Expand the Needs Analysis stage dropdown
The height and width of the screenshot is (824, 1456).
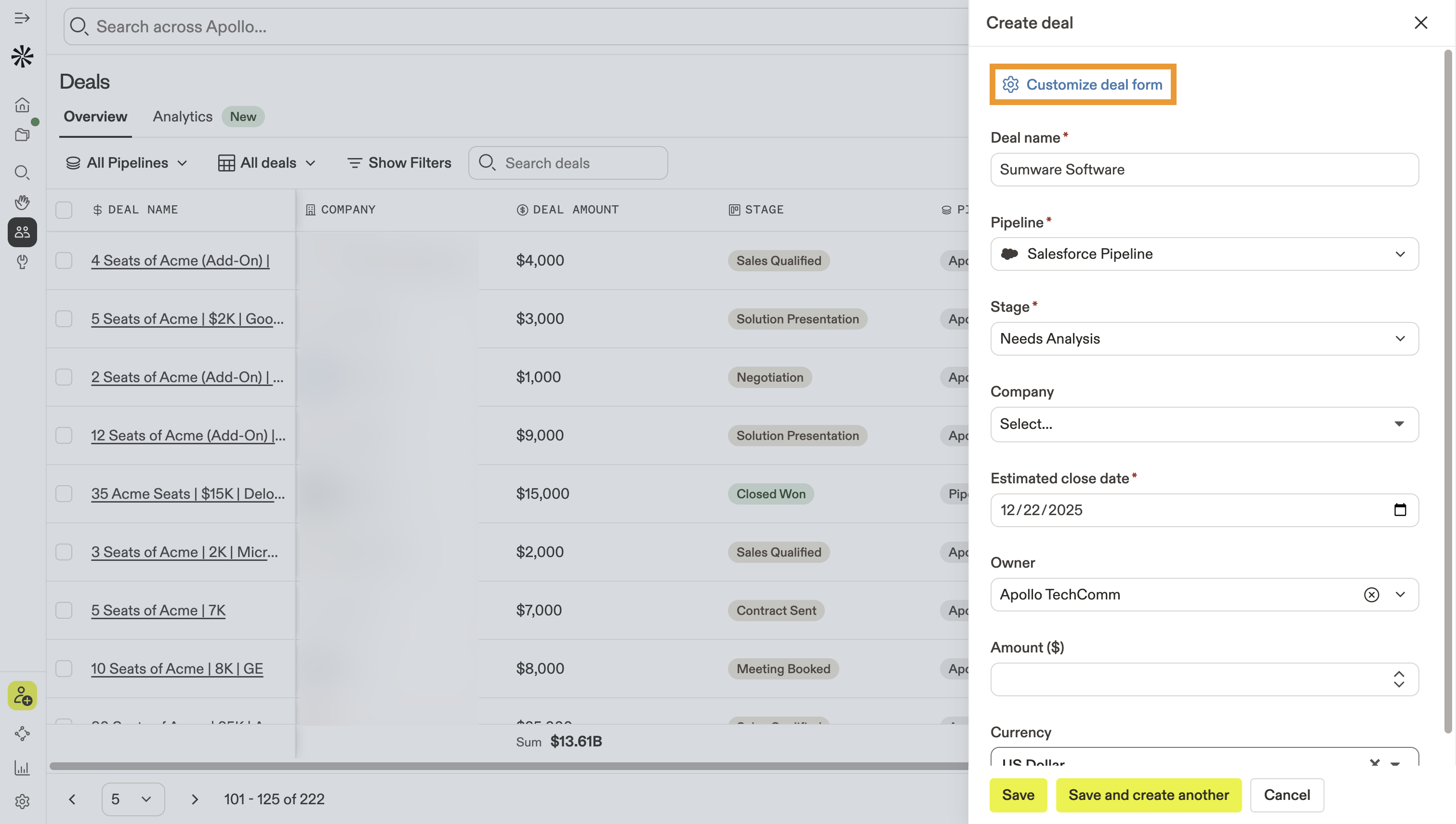(1204, 338)
